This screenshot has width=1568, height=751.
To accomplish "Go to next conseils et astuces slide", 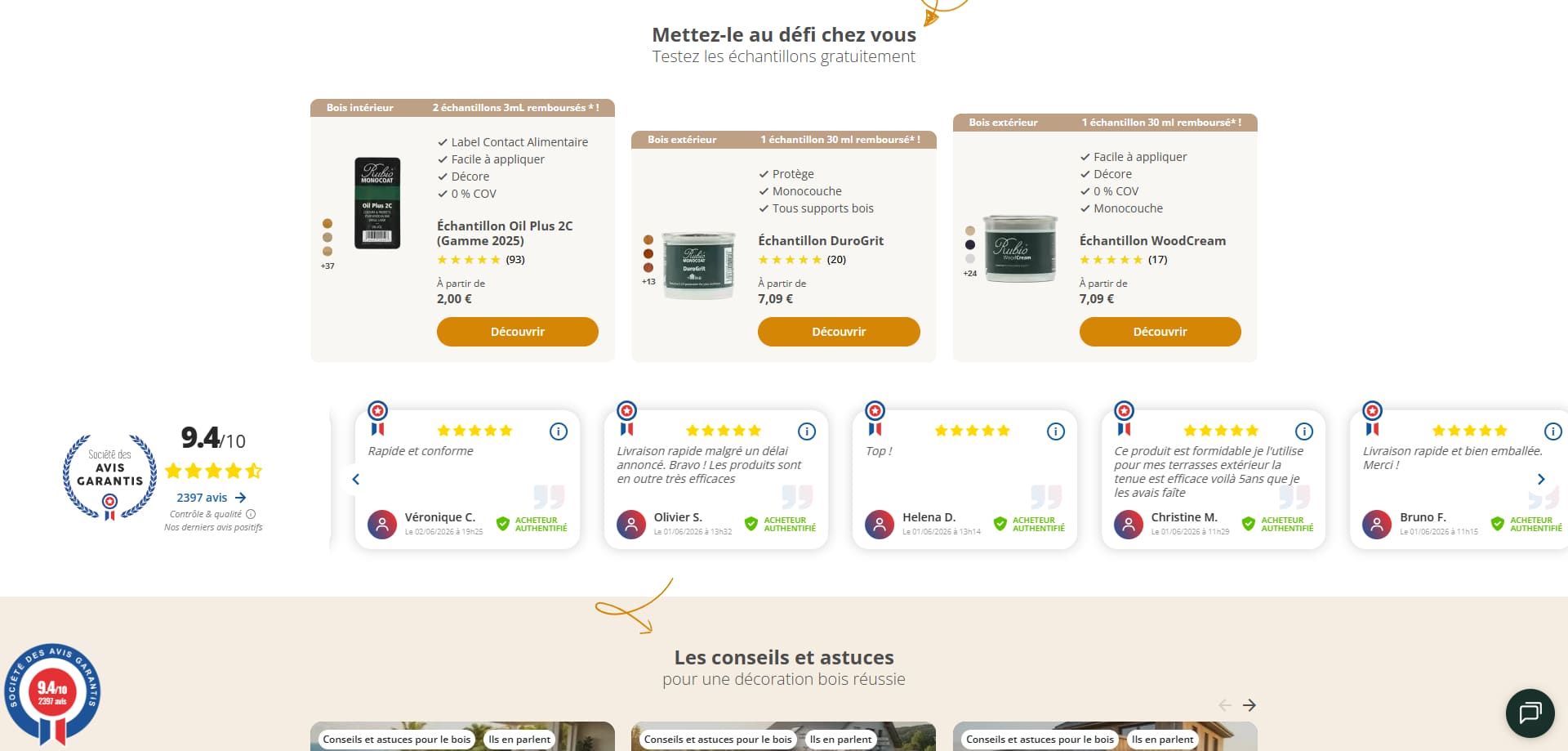I will (x=1249, y=705).
